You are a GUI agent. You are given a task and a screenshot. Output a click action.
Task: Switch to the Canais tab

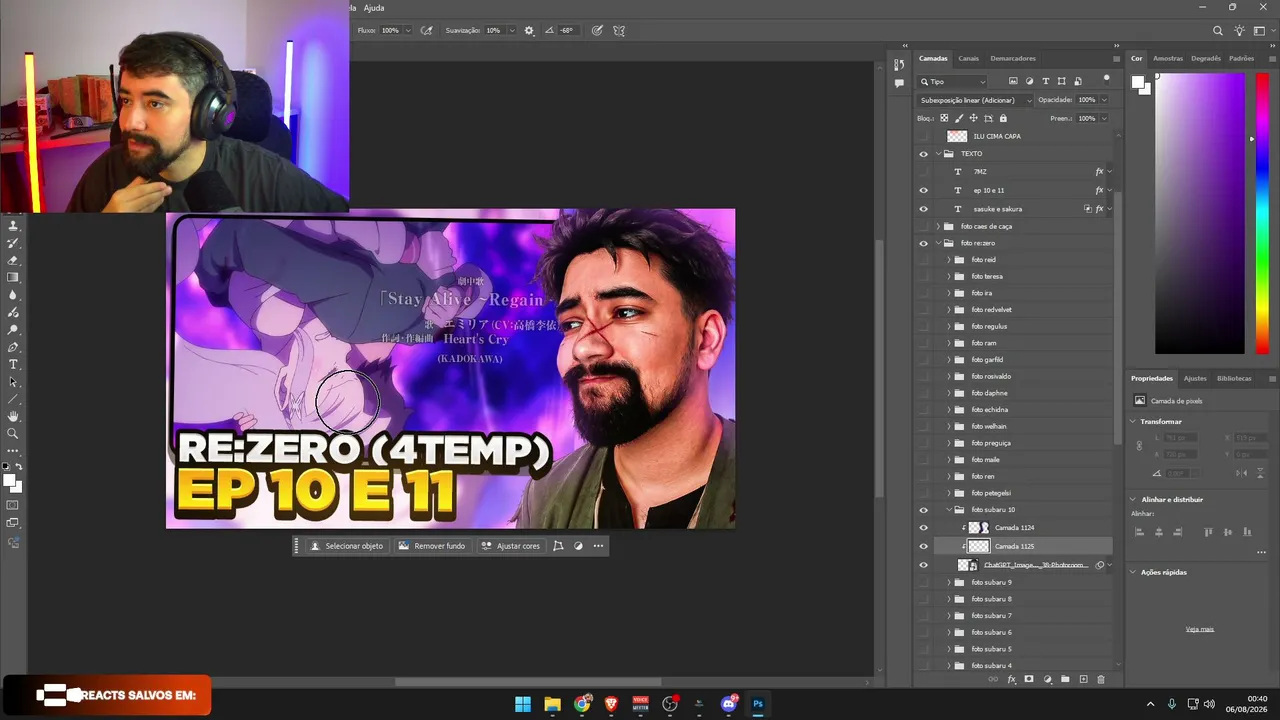[968, 58]
